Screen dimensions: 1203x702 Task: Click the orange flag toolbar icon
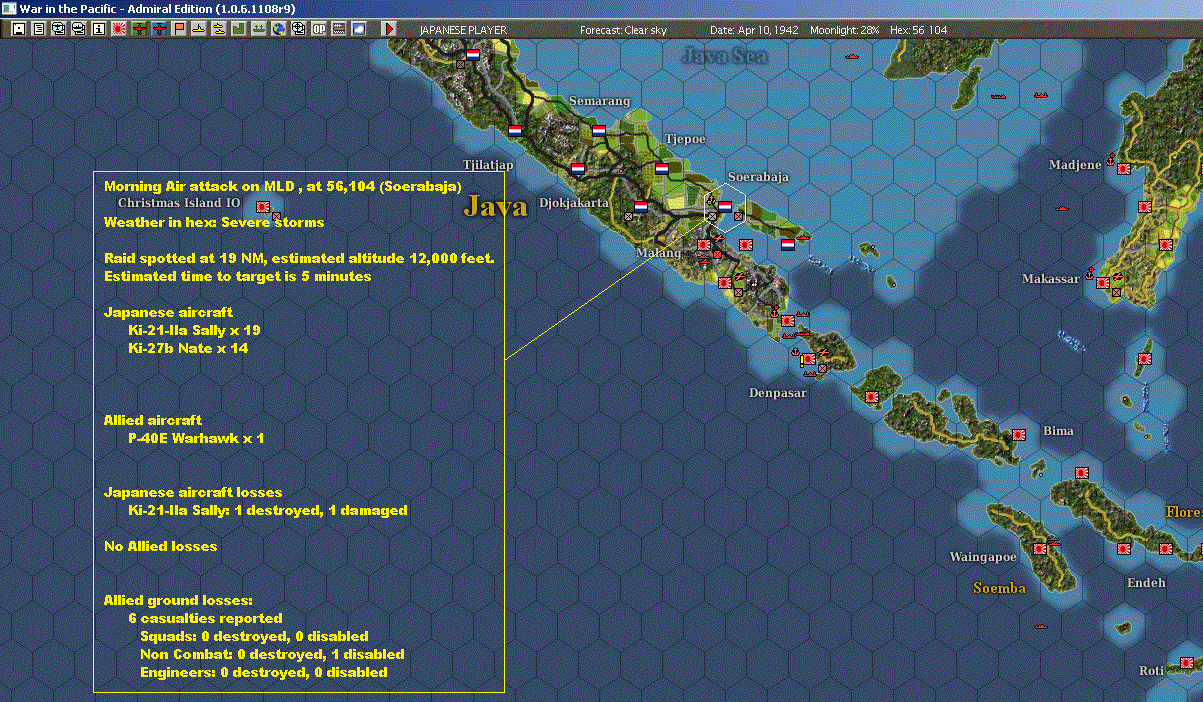[x=179, y=29]
